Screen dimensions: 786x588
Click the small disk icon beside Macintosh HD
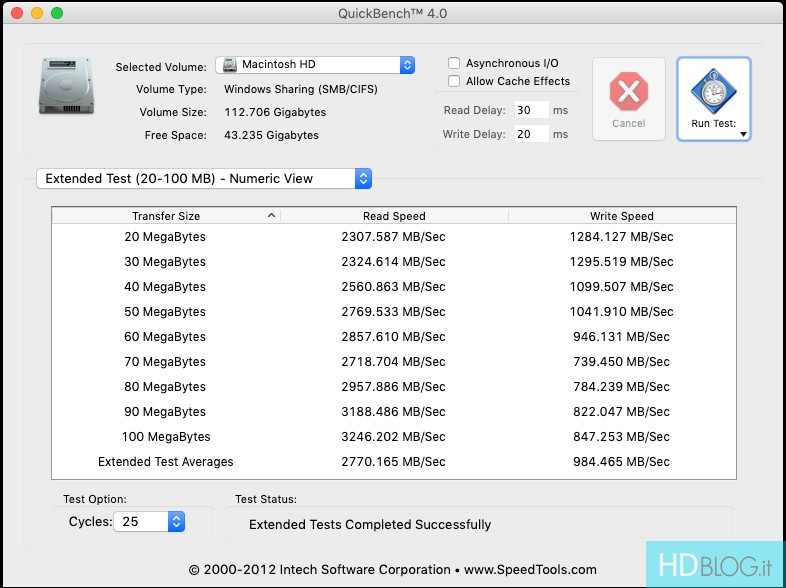(x=230, y=65)
